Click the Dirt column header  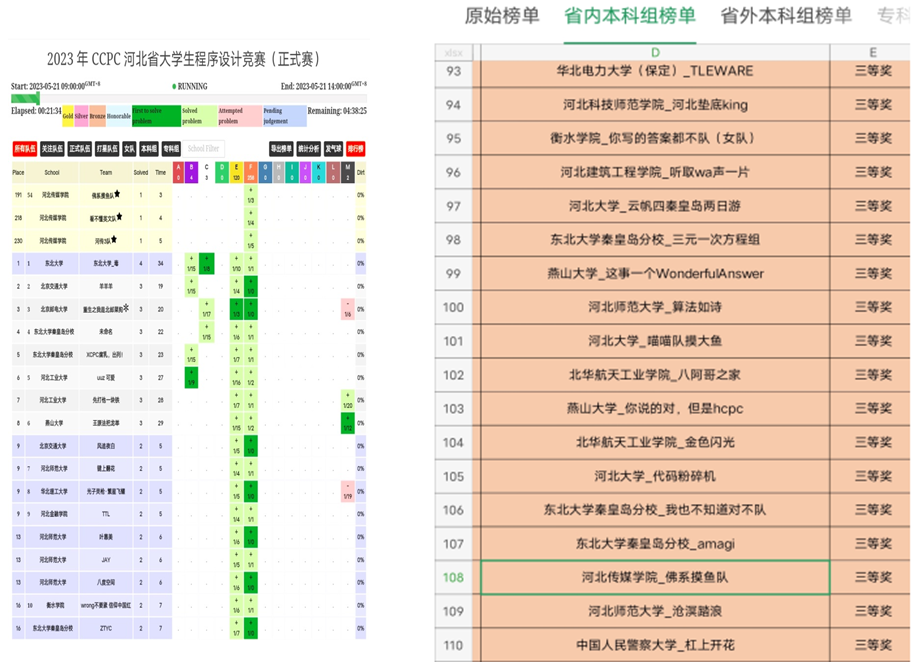[x=361, y=173]
